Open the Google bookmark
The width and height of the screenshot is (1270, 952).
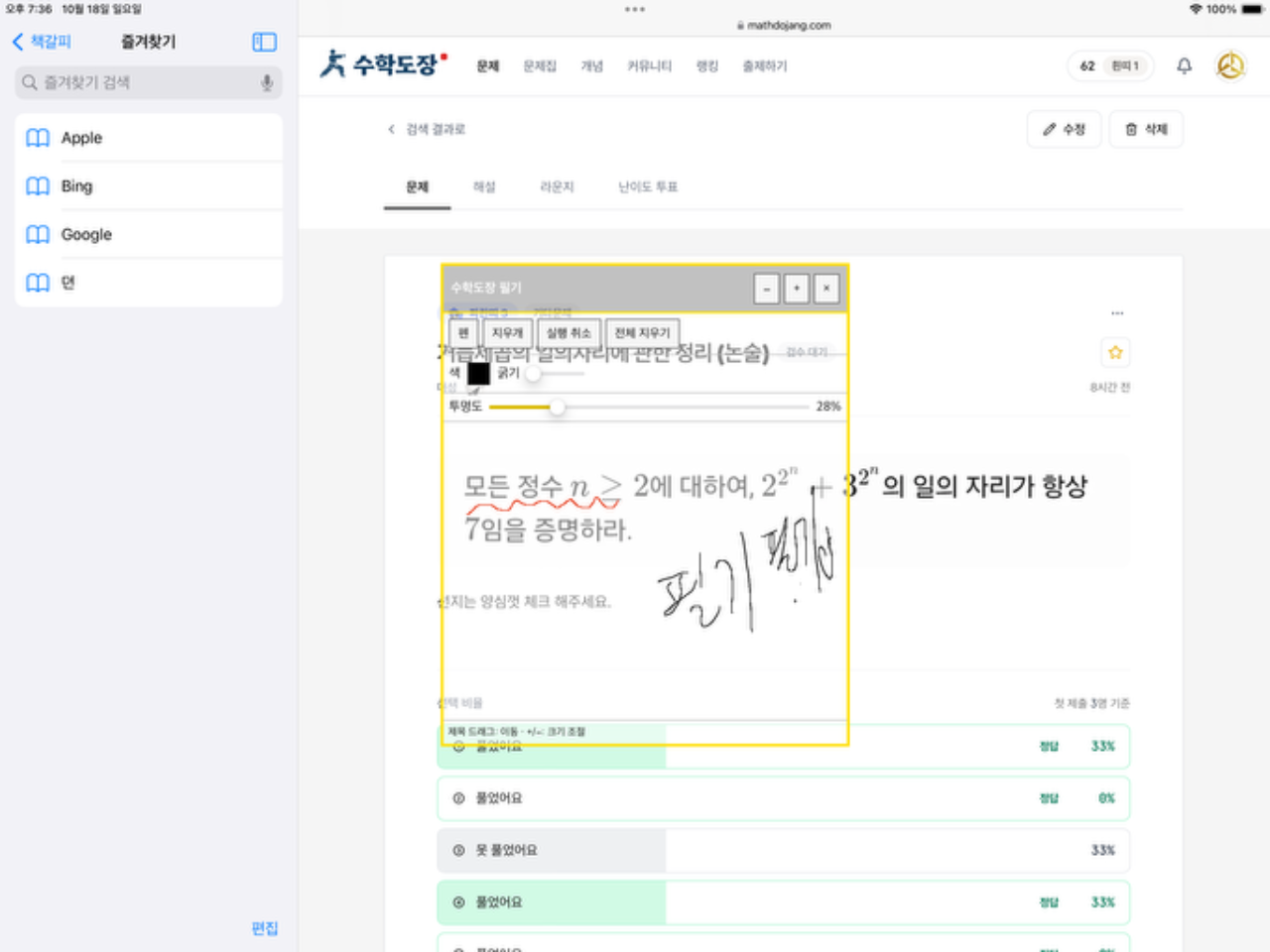(x=149, y=235)
